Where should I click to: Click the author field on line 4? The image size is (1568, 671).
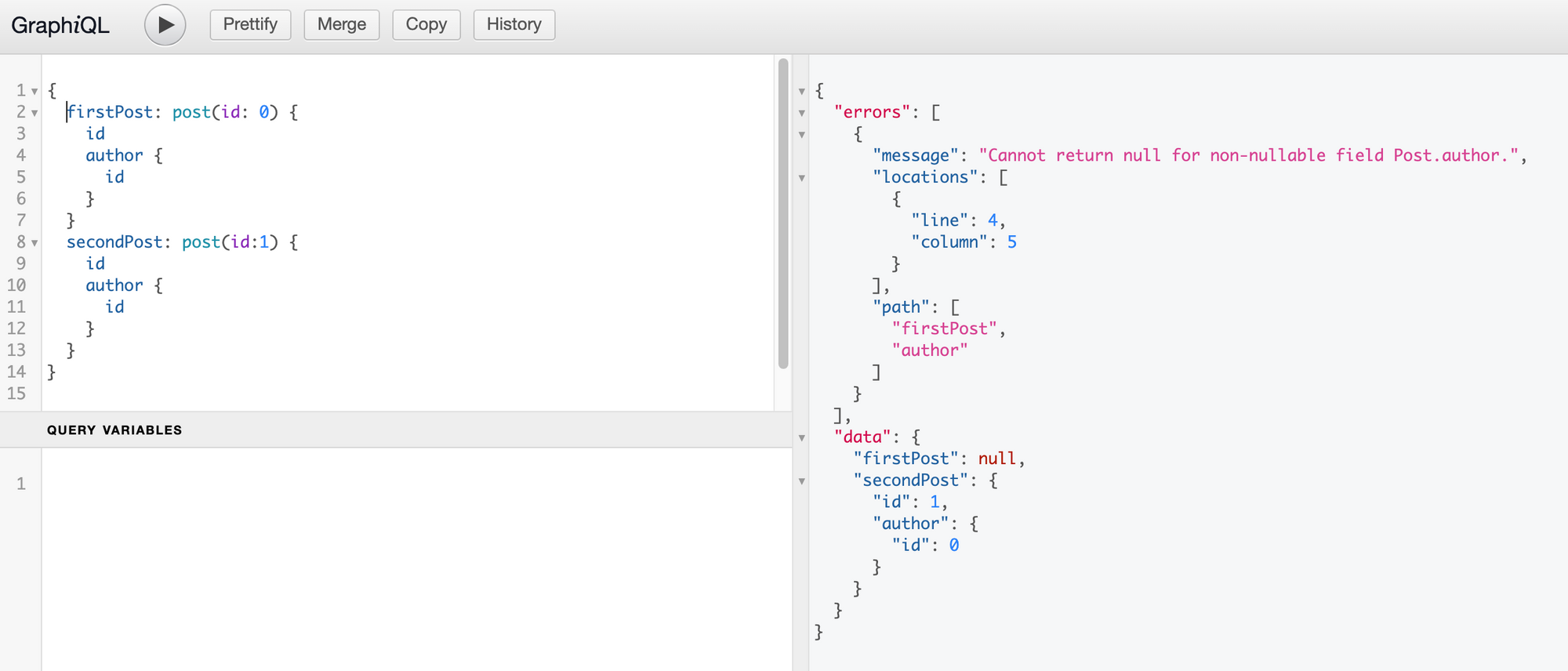[114, 155]
